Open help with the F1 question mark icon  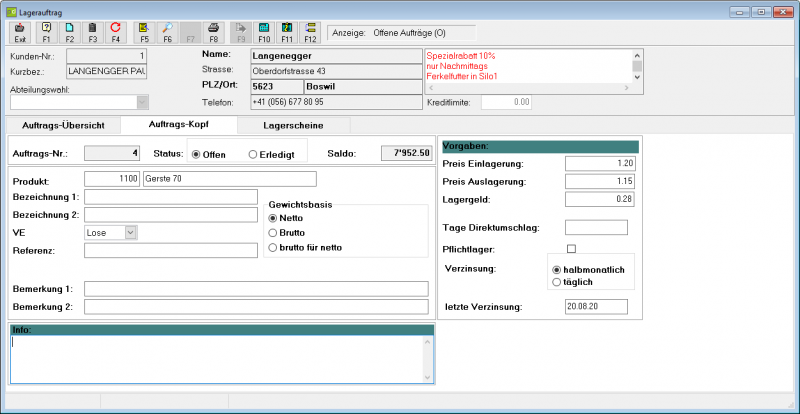[46, 32]
